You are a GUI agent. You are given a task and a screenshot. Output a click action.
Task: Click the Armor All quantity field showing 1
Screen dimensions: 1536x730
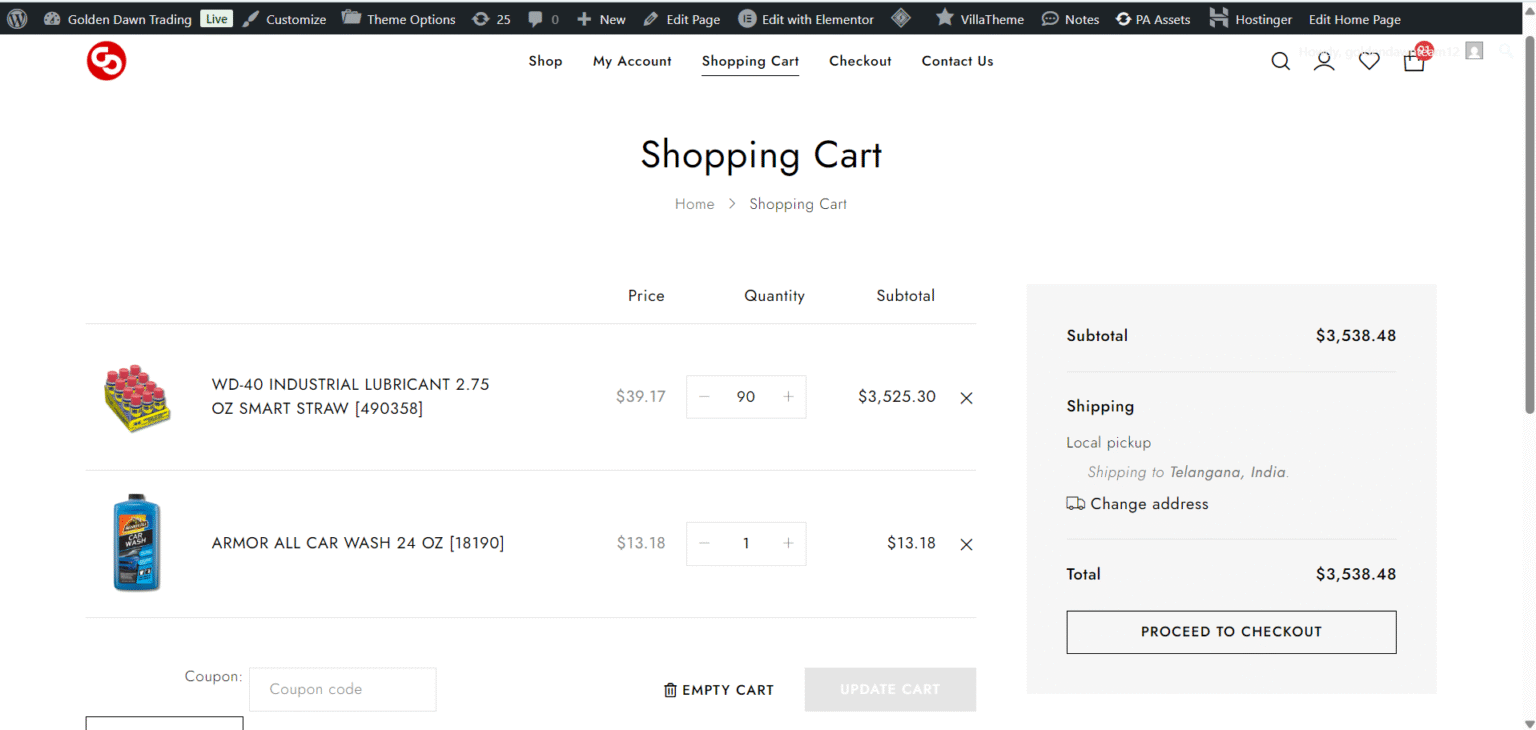click(x=746, y=543)
